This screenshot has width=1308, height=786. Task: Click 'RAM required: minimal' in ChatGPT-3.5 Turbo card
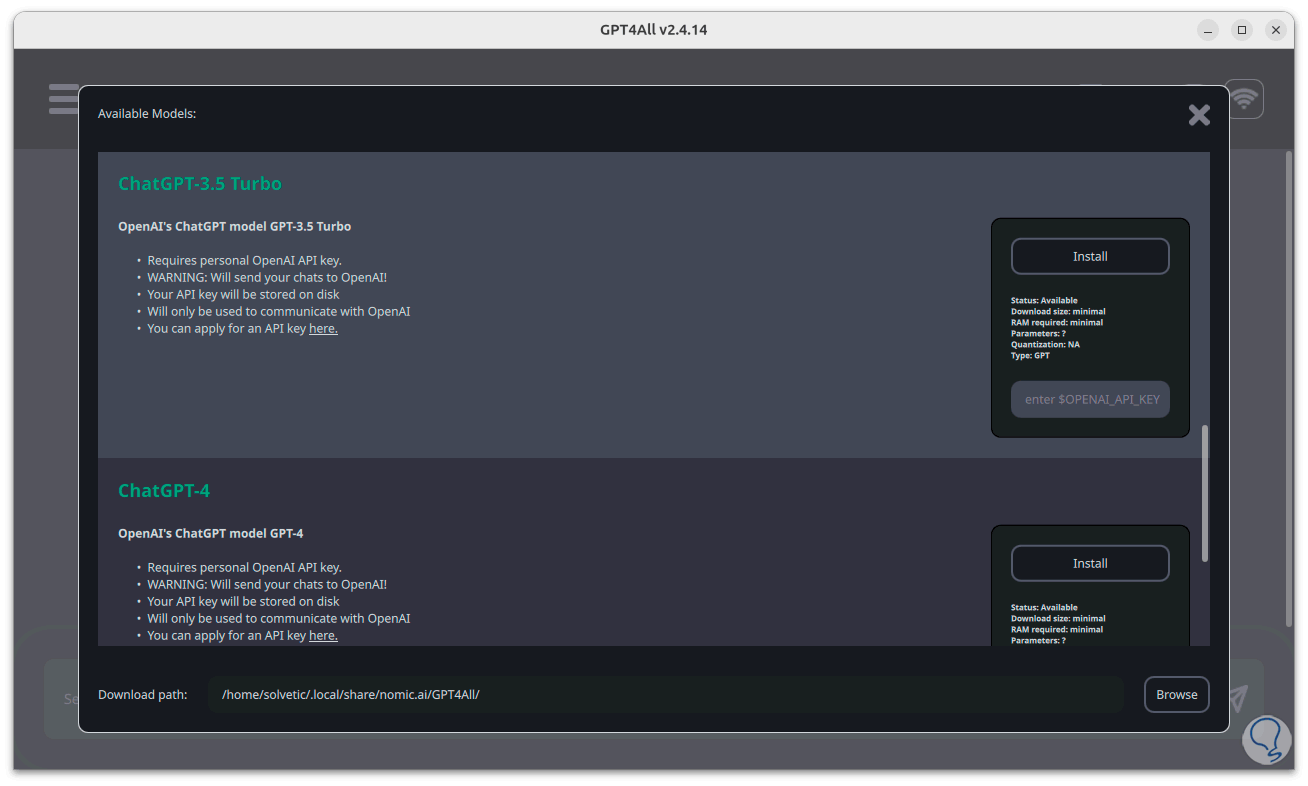(1057, 323)
